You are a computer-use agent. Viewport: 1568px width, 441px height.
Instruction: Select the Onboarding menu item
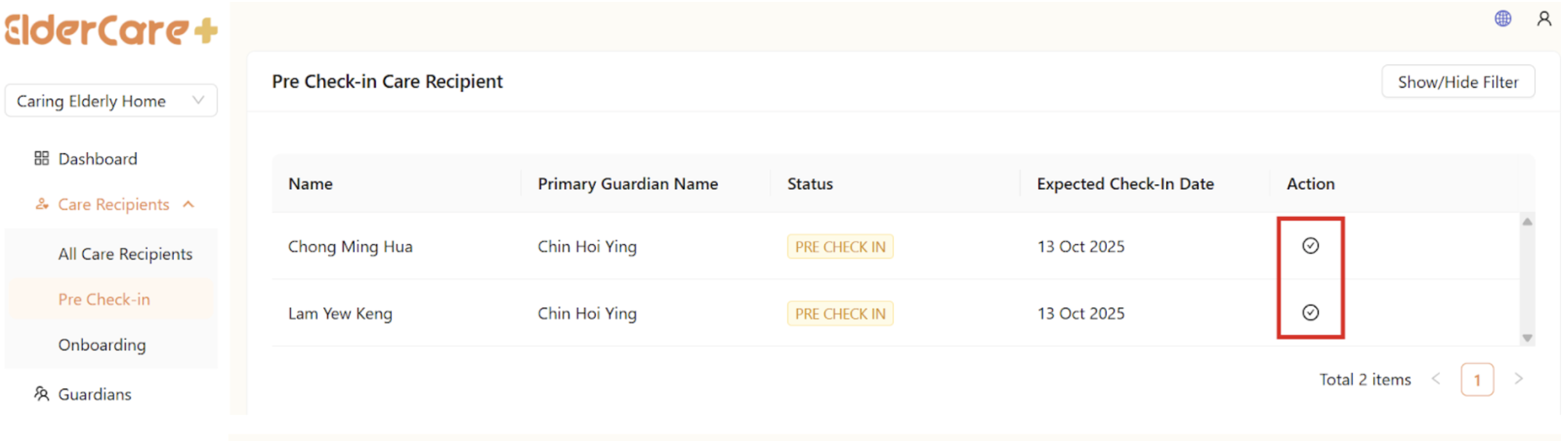(102, 345)
